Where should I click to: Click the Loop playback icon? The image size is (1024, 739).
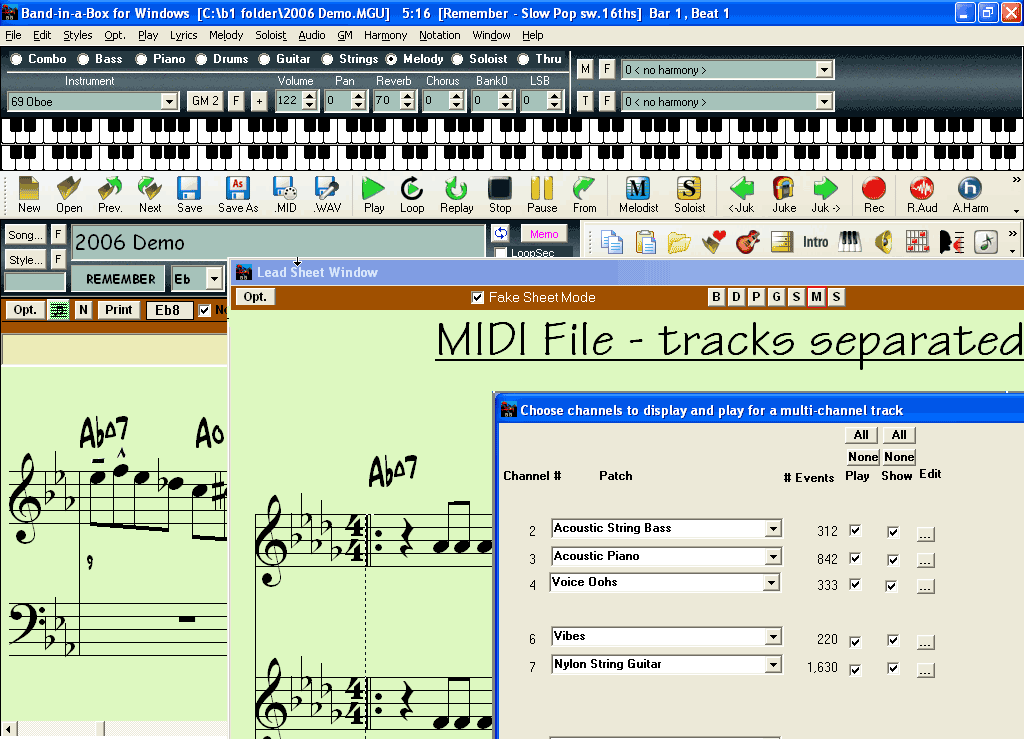coord(412,195)
